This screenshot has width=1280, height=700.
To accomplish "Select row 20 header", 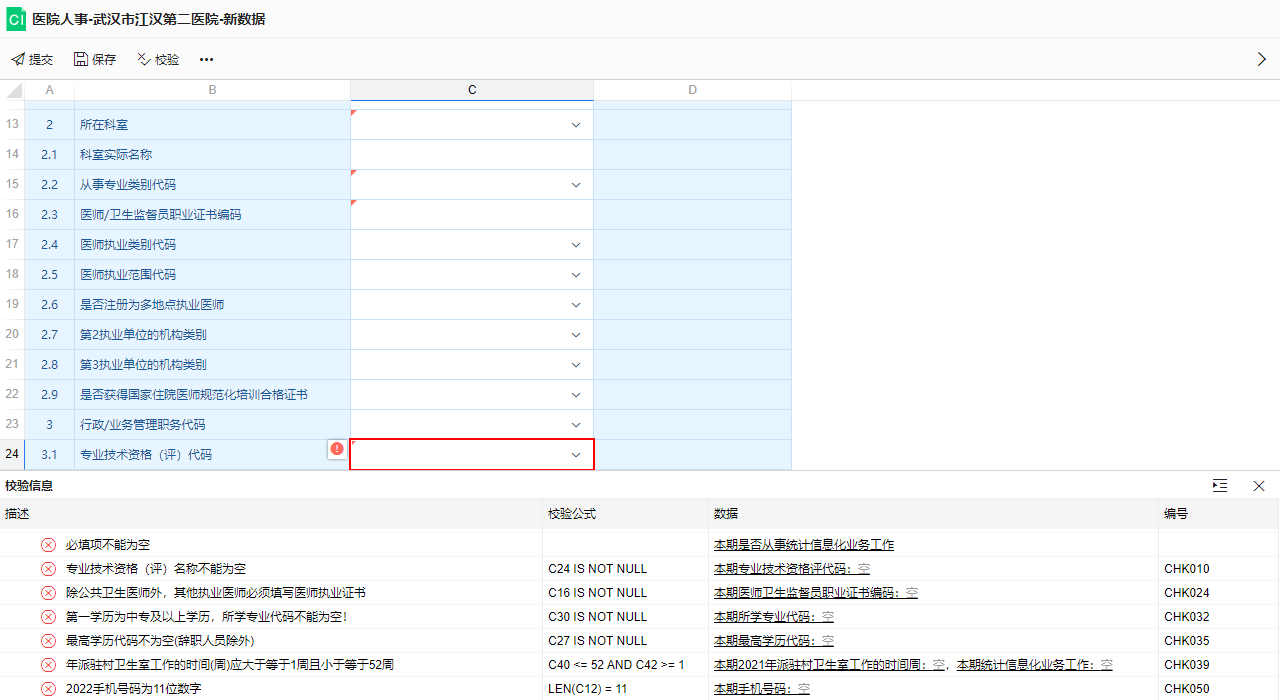I will click(x=12, y=335).
